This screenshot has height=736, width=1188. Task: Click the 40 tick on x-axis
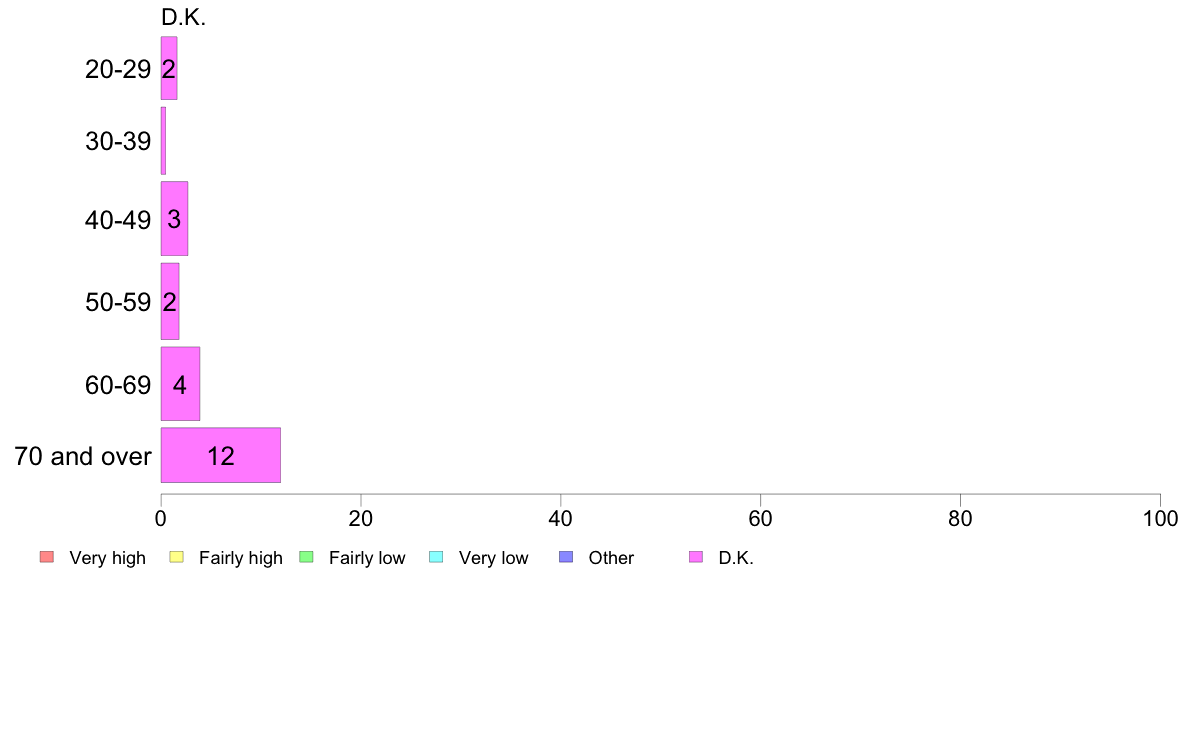click(561, 518)
